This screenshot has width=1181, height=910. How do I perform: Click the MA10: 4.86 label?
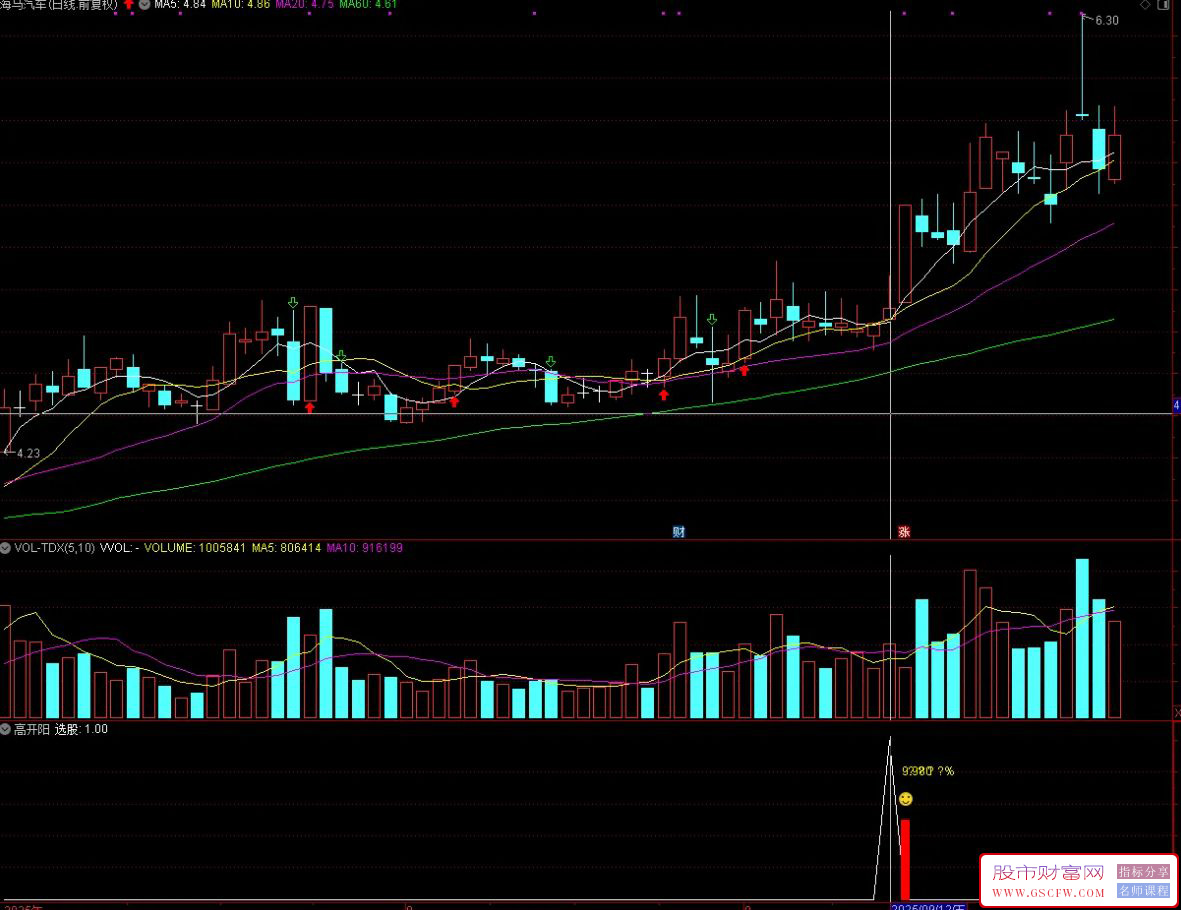coord(240,5)
